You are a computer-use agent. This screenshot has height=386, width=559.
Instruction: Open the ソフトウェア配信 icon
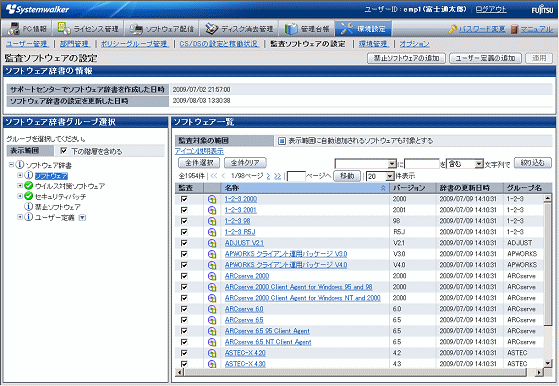136,29
